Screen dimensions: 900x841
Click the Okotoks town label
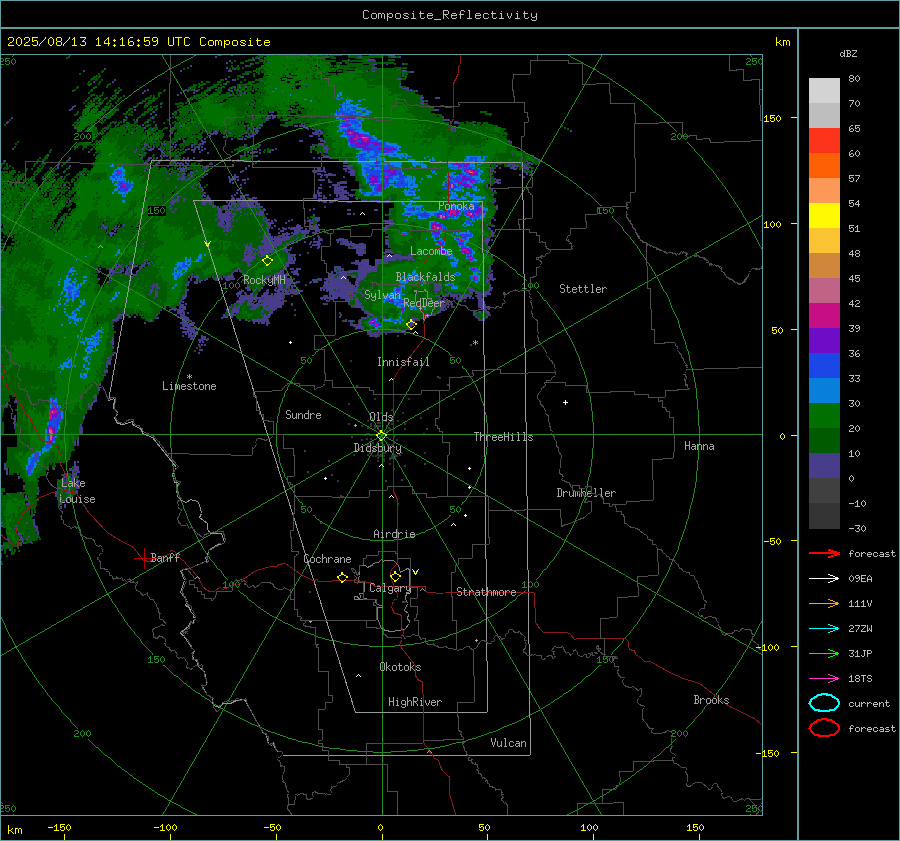point(400,667)
